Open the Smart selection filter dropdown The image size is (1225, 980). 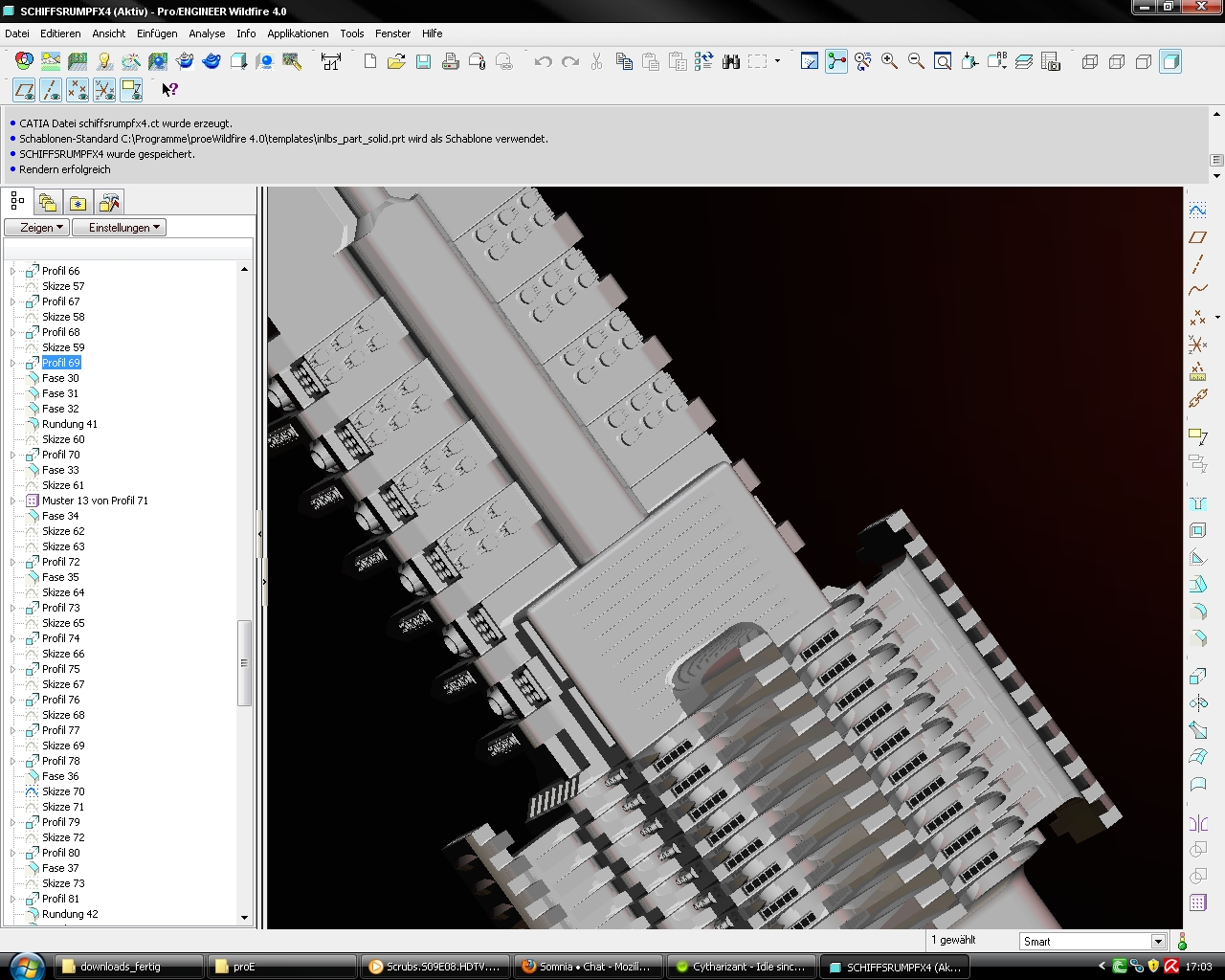[1158, 942]
